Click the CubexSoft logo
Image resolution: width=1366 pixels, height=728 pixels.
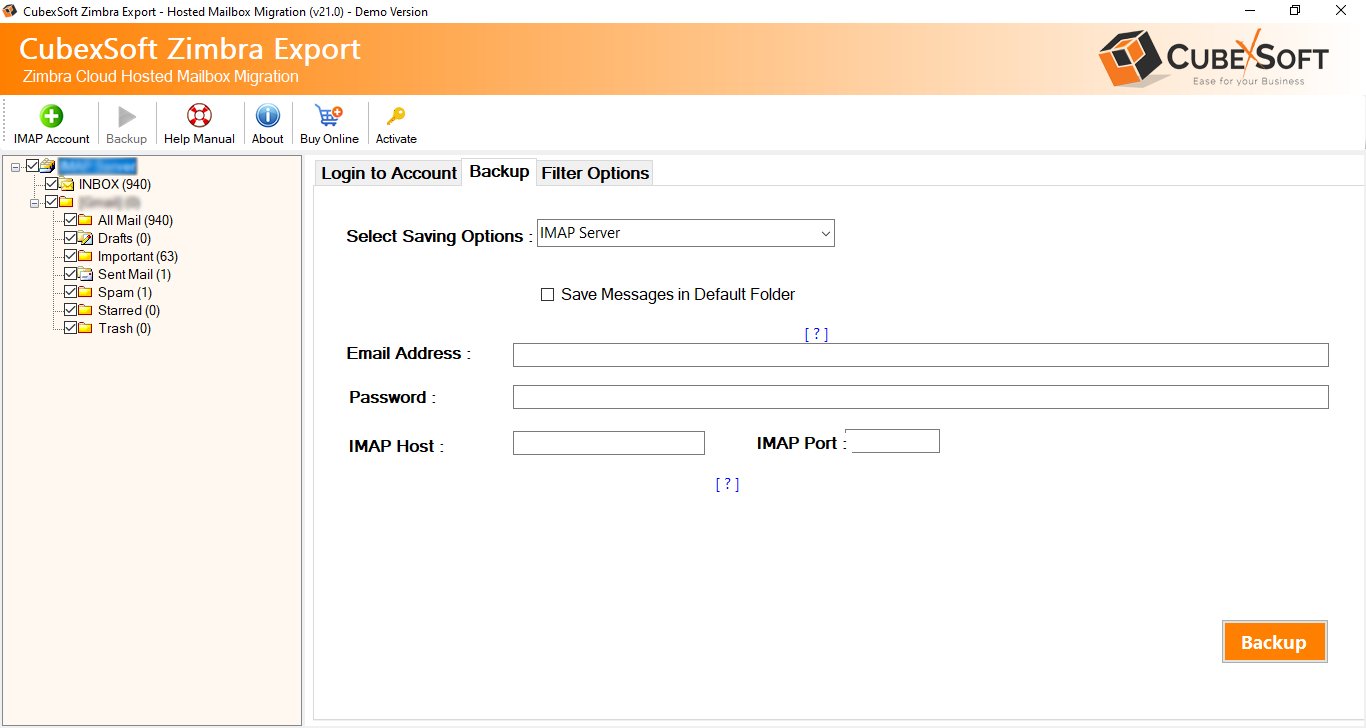click(x=1213, y=57)
